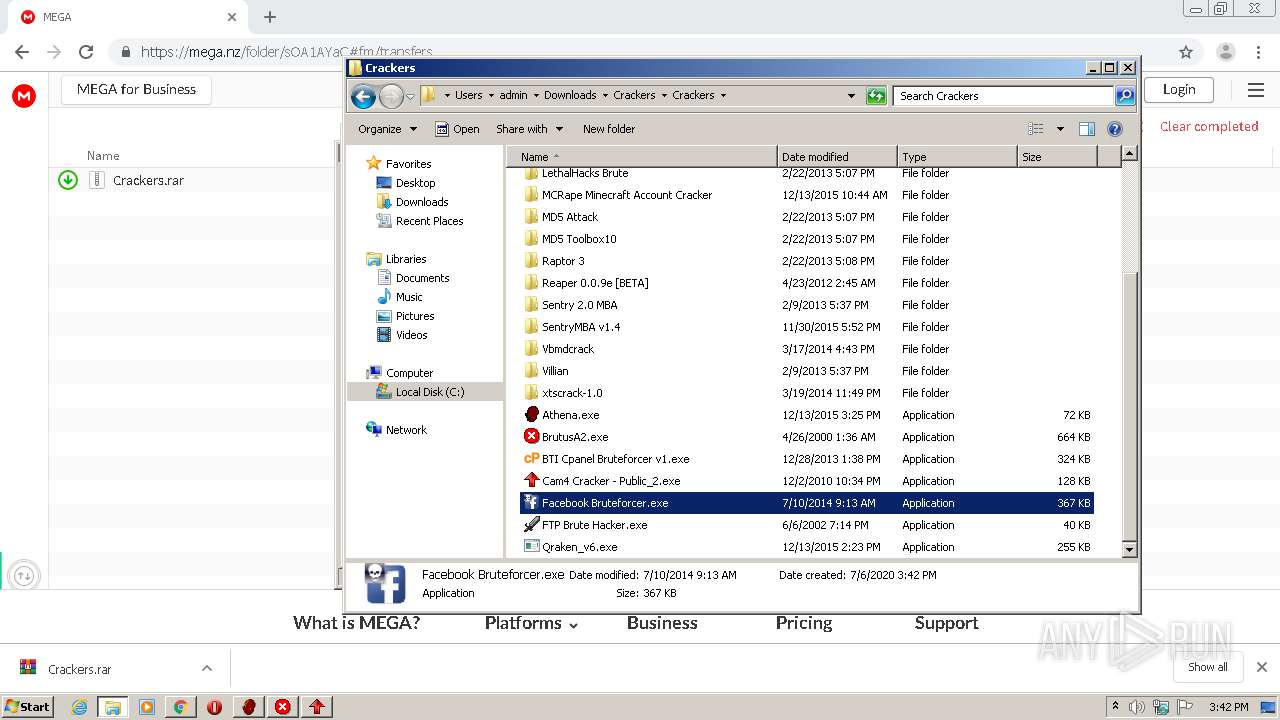
Task: Open the Share with dropdown
Action: pyautogui.click(x=530, y=129)
